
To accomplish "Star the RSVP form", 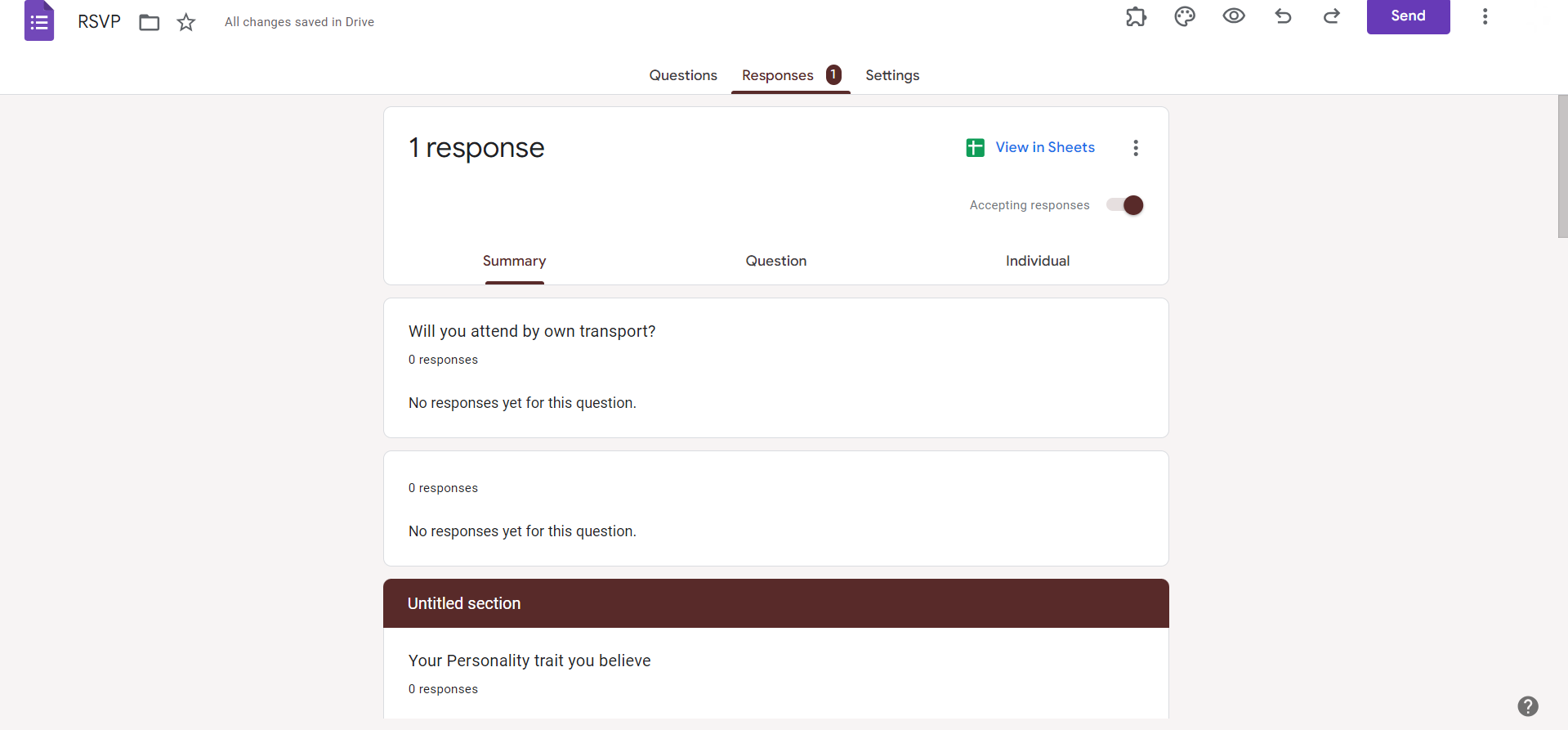I will click(186, 22).
